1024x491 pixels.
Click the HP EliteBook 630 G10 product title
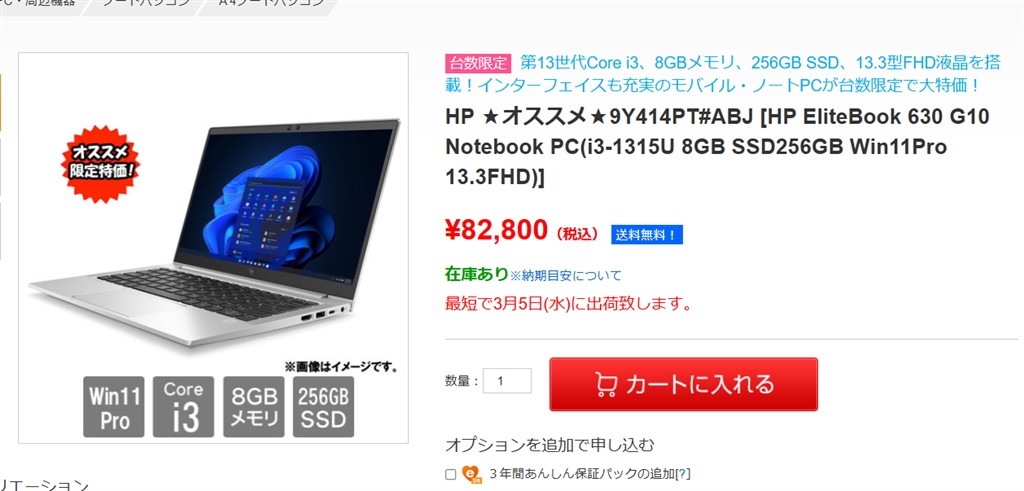pos(717,147)
